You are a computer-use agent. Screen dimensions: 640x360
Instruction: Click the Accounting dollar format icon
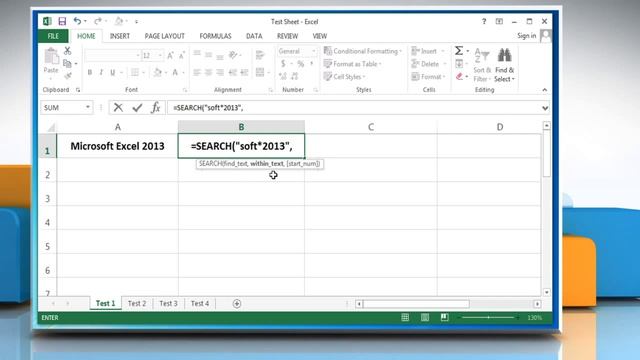[x=283, y=64]
